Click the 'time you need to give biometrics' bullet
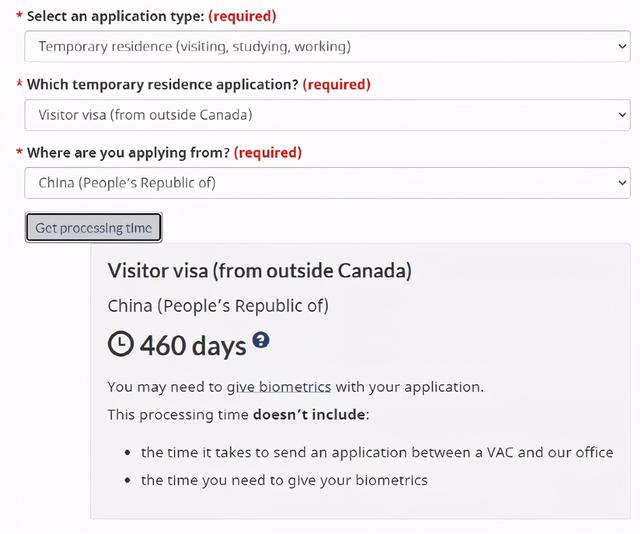Image resolution: width=640 pixels, height=534 pixels. pos(284,480)
